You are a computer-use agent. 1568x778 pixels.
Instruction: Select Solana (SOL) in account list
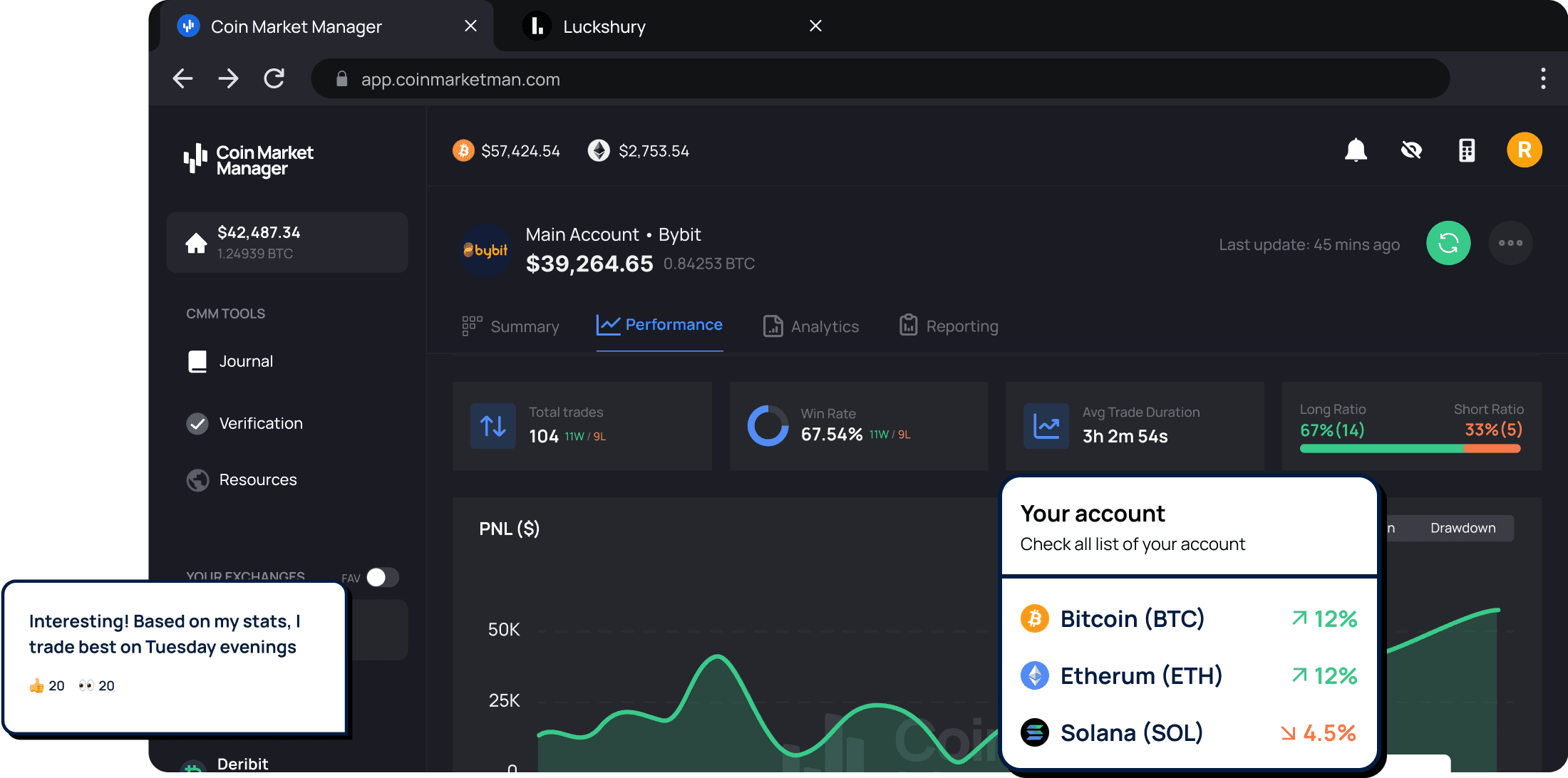pyautogui.click(x=1189, y=732)
